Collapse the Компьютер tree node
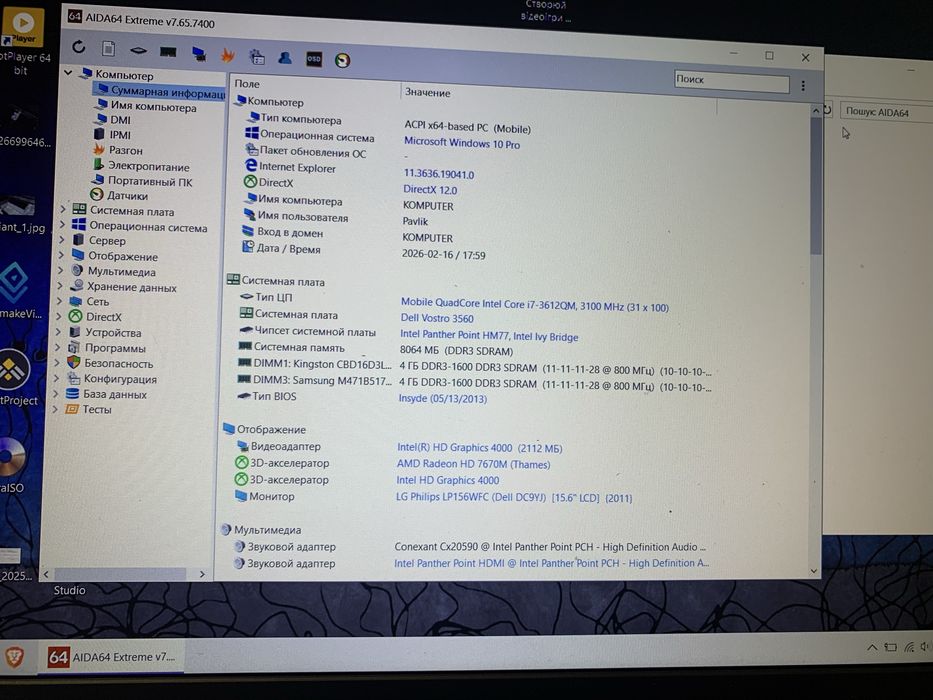Screen dimensions: 933x700 pyautogui.click(x=68, y=73)
